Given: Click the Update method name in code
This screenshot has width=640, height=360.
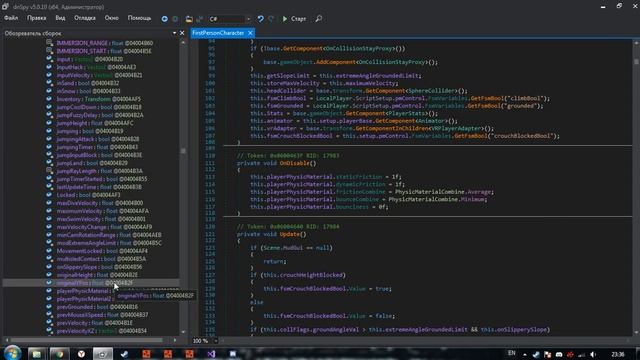Looking at the screenshot, I should click(289, 234).
